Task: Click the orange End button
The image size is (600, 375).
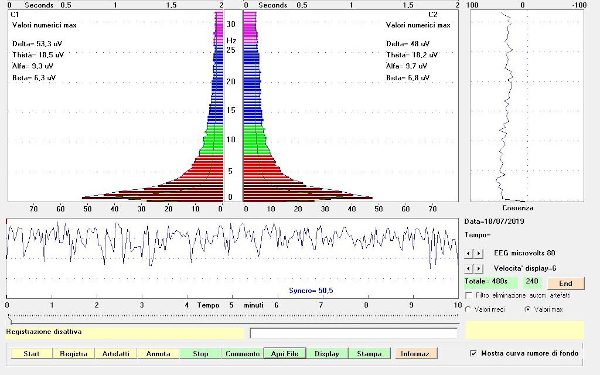Action: pyautogui.click(x=566, y=284)
